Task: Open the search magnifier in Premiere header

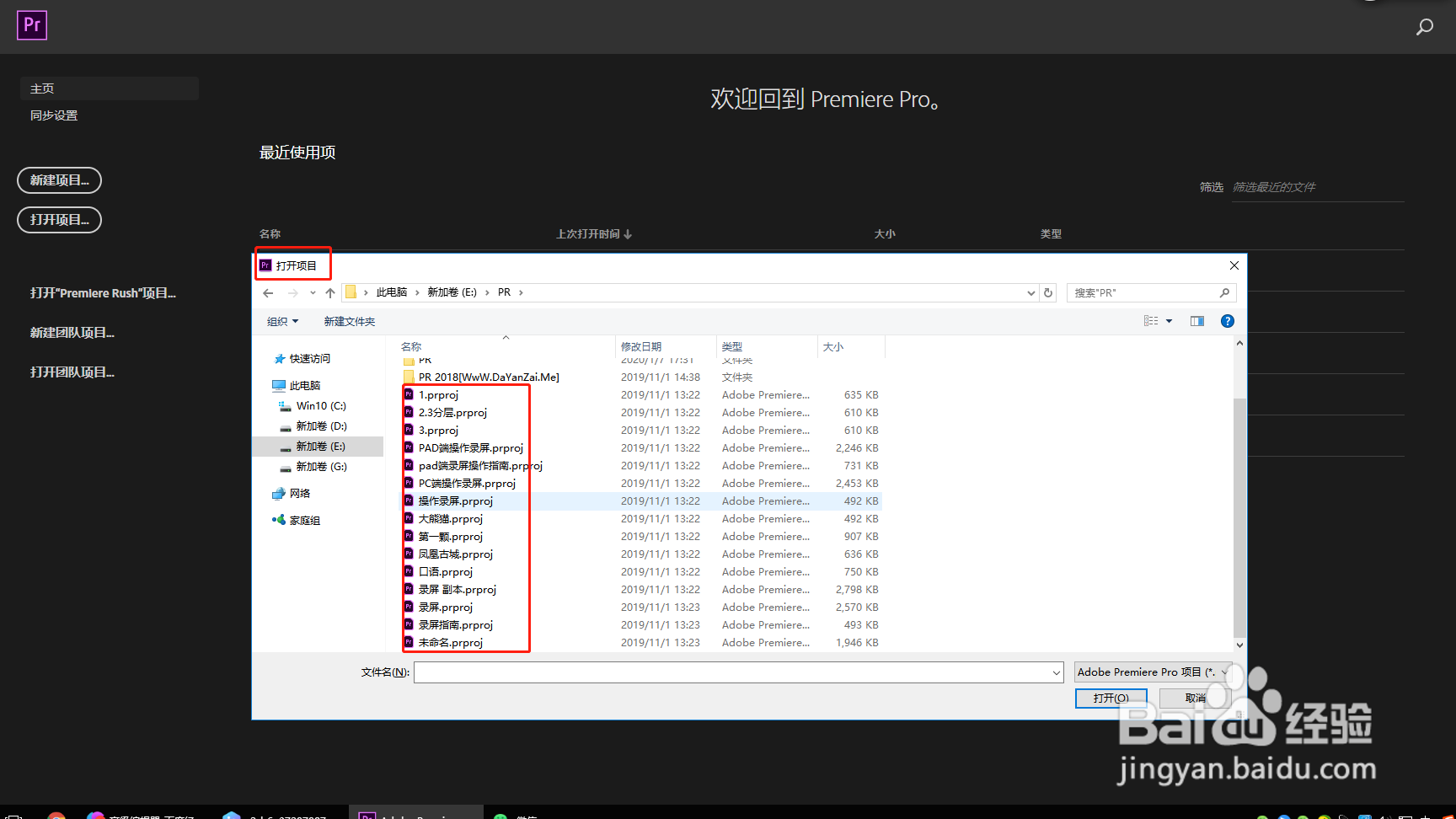Action: 1424,27
